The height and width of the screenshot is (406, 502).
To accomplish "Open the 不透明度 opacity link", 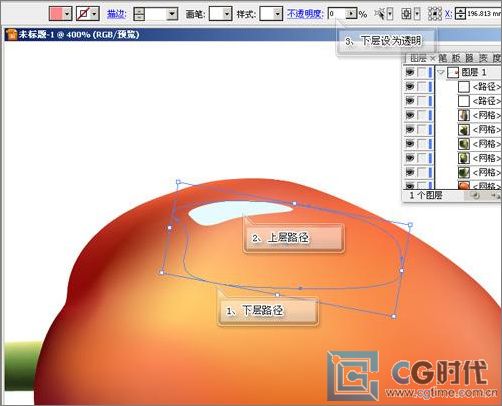I will click(305, 14).
